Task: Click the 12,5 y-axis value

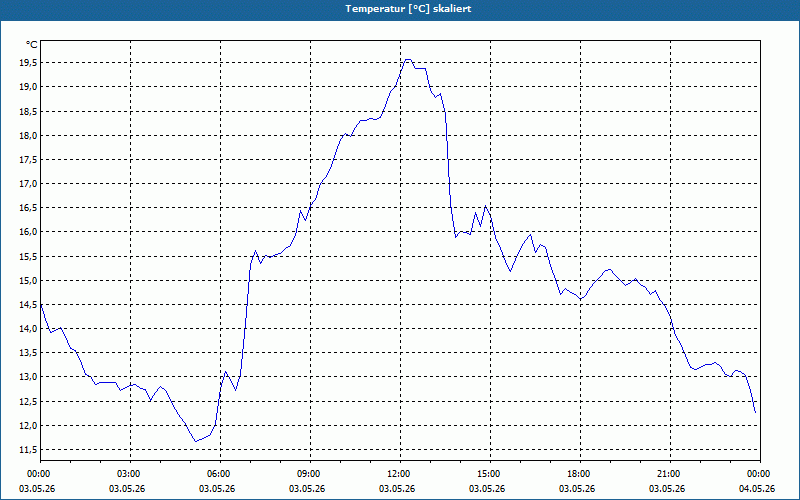Action: [29, 401]
